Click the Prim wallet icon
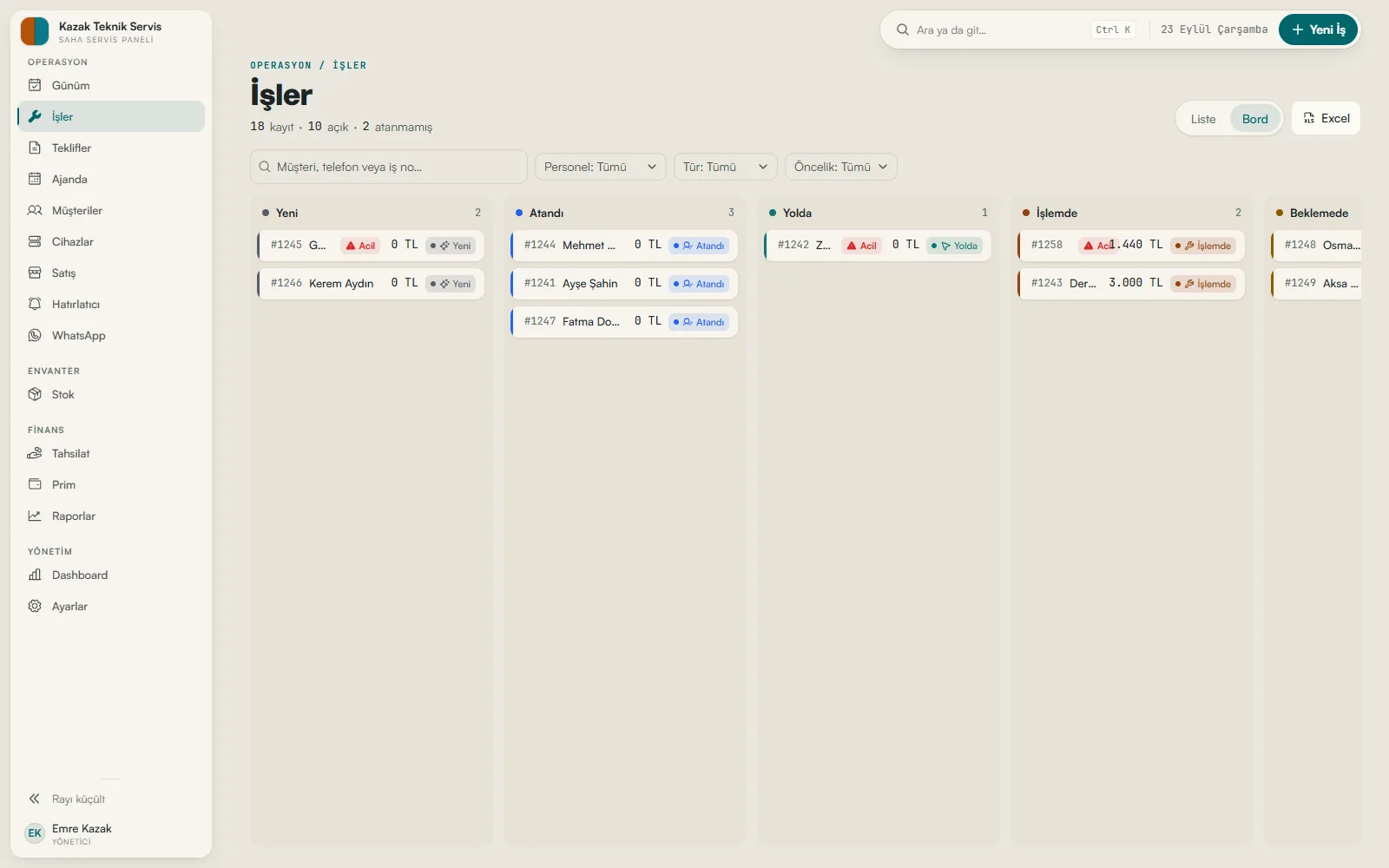The width and height of the screenshot is (1389, 868). click(35, 484)
